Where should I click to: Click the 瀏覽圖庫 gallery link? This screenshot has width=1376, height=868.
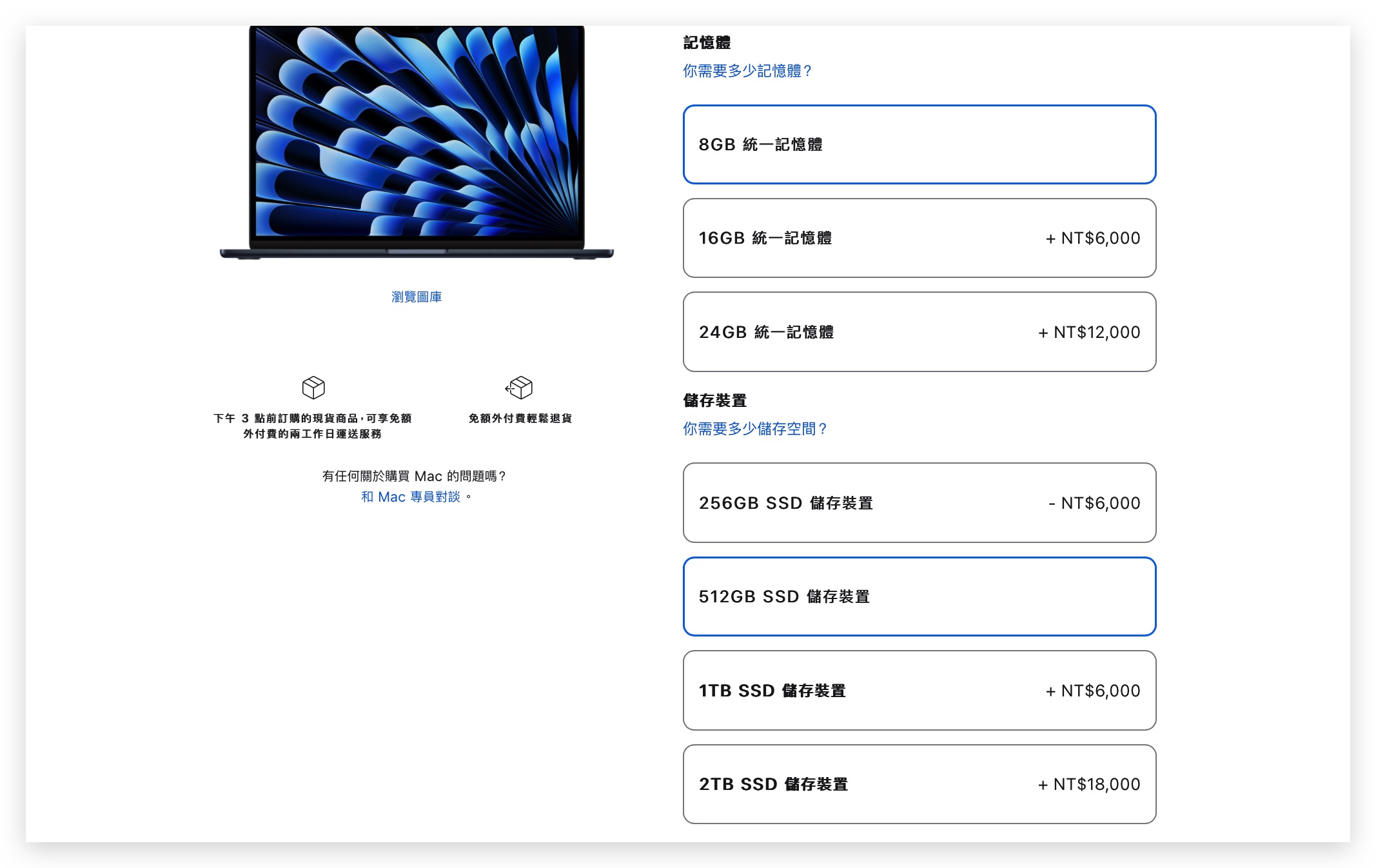coord(417,297)
